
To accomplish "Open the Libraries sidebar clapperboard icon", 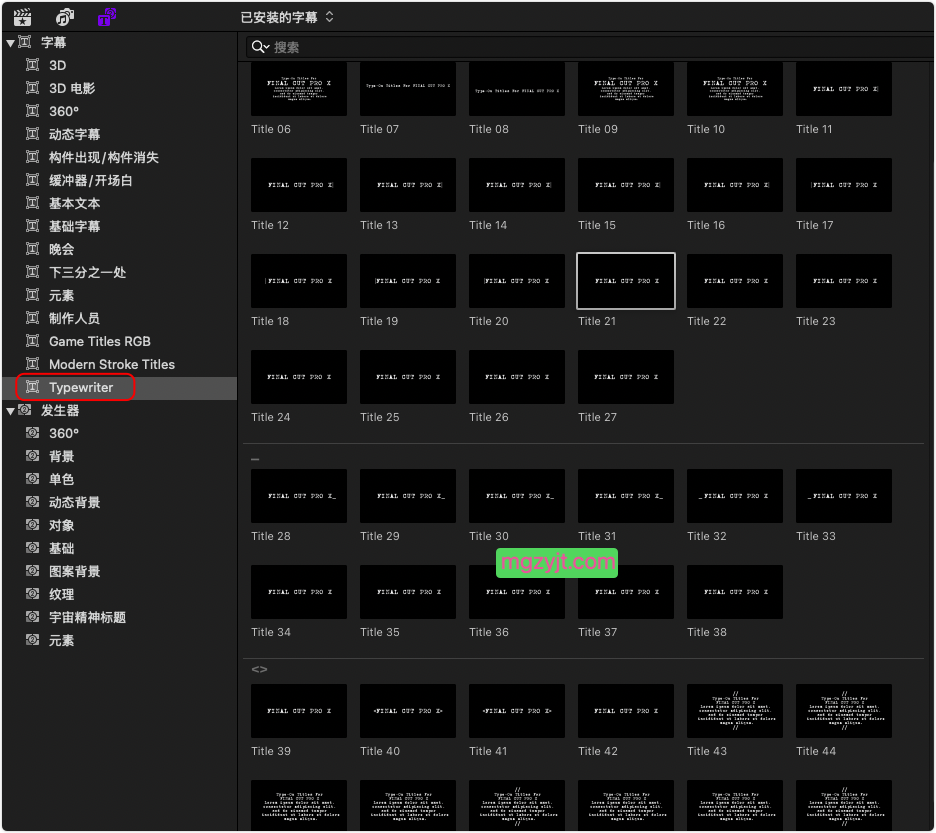I will 22,17.
